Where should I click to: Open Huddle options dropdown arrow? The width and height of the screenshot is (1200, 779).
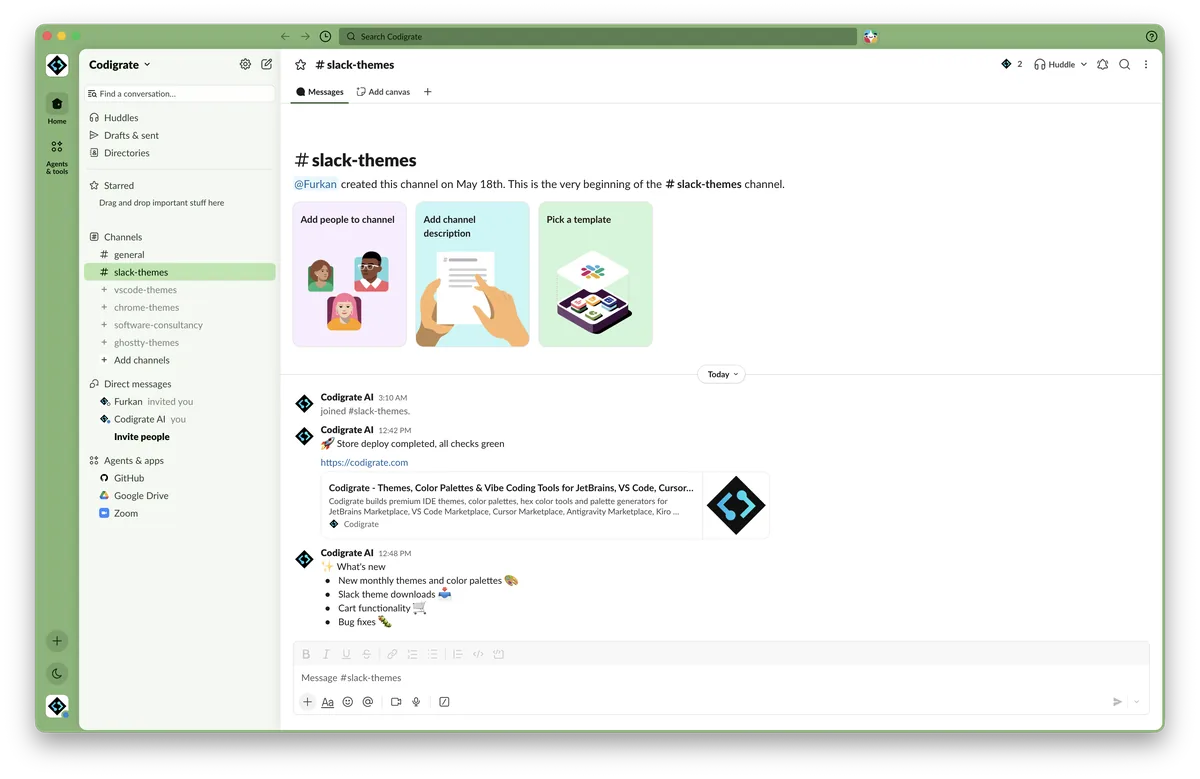tap(1084, 64)
